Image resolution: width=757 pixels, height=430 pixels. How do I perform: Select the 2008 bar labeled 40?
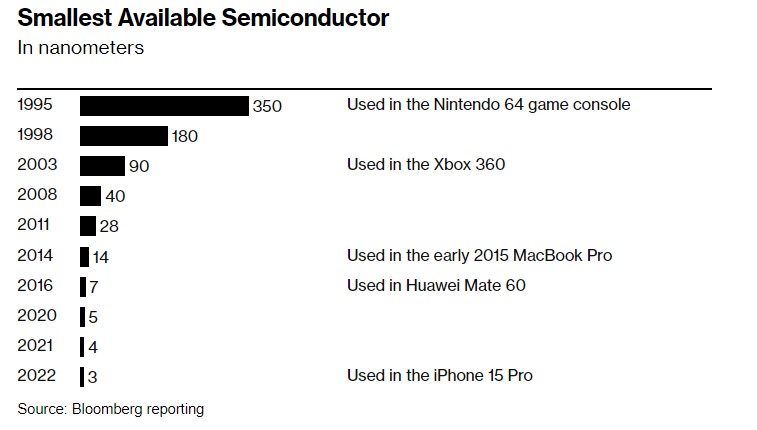[90, 196]
